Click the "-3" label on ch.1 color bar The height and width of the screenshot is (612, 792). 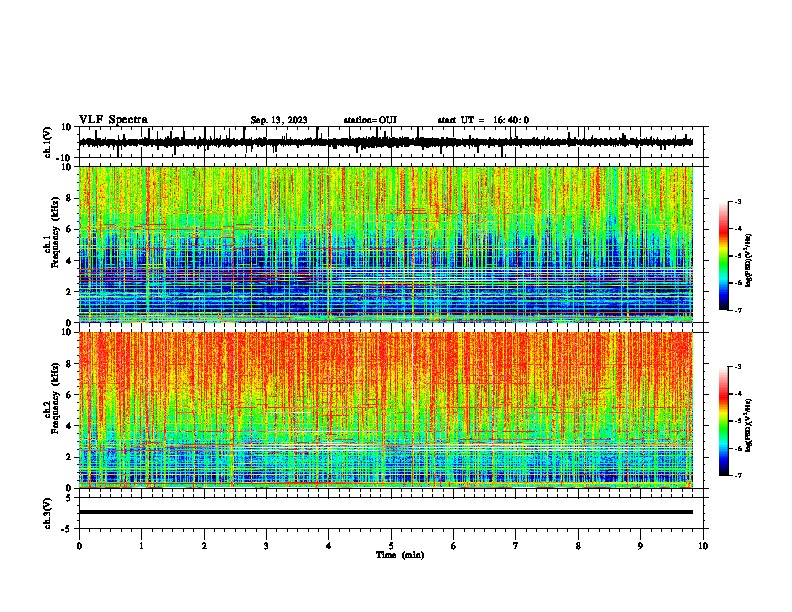(738, 201)
